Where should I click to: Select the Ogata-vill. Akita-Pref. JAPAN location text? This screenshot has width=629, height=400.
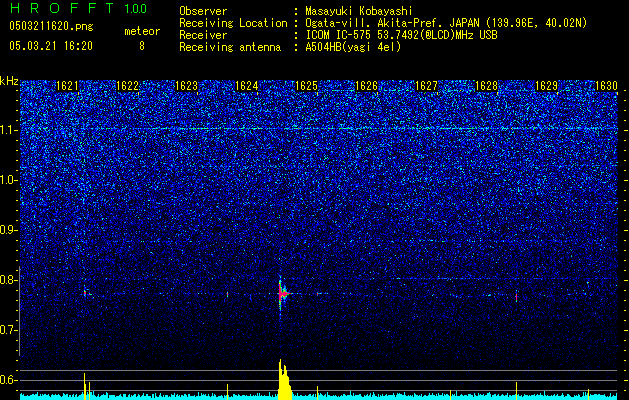coord(446,23)
